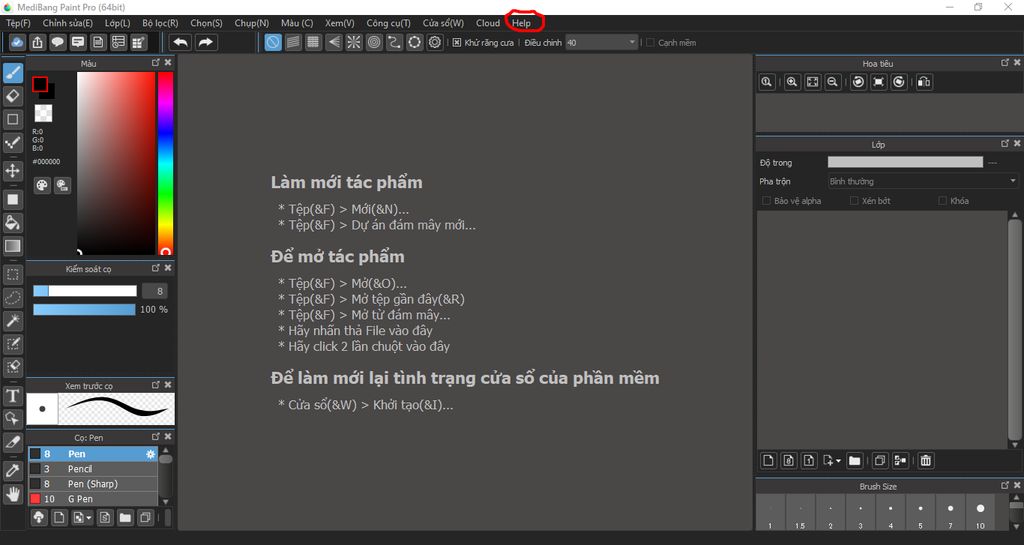1024x545 pixels.
Task: Click the rainbow hue slider bar
Action: pos(165,160)
